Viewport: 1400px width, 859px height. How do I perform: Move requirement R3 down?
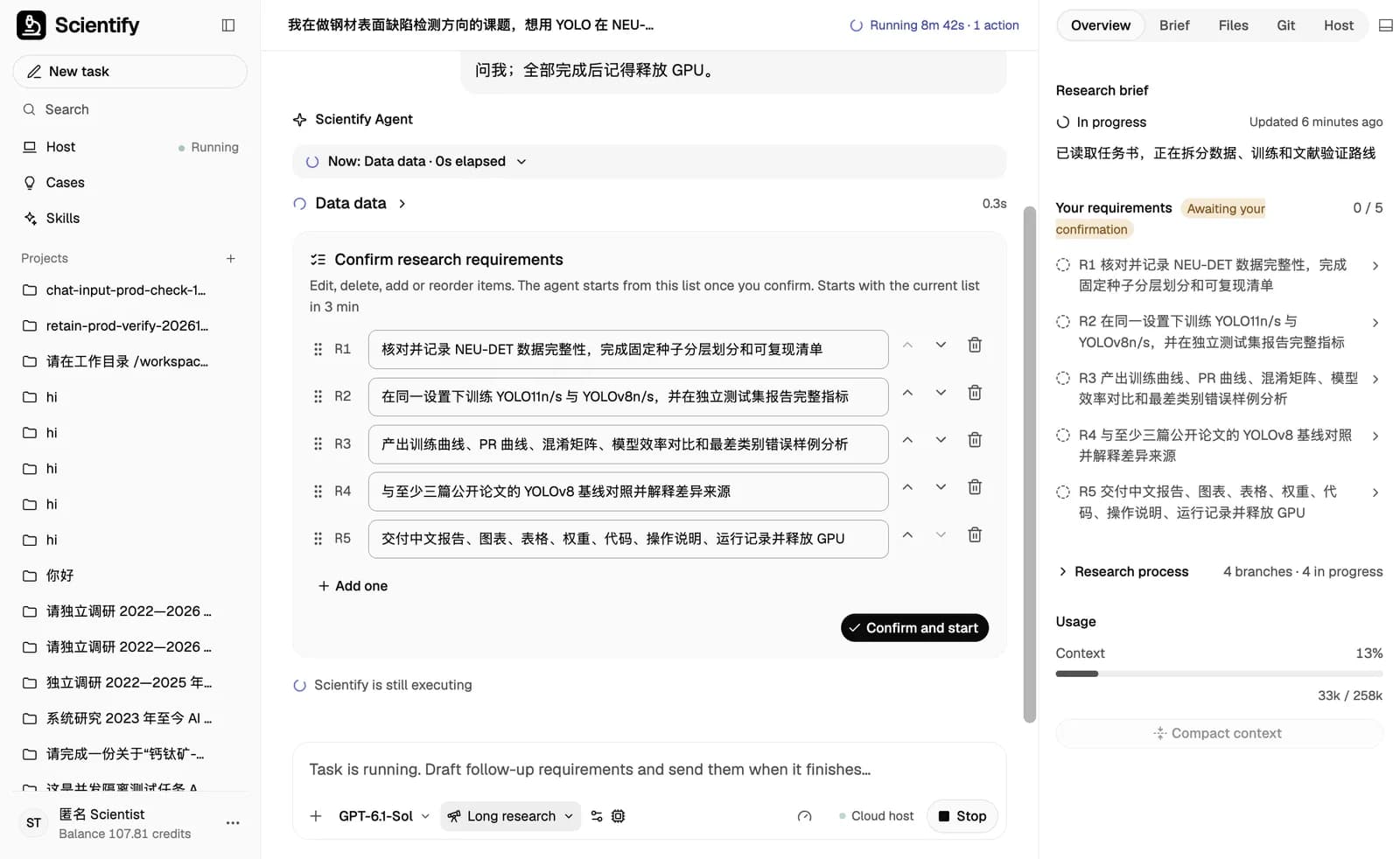pyautogui.click(x=941, y=440)
